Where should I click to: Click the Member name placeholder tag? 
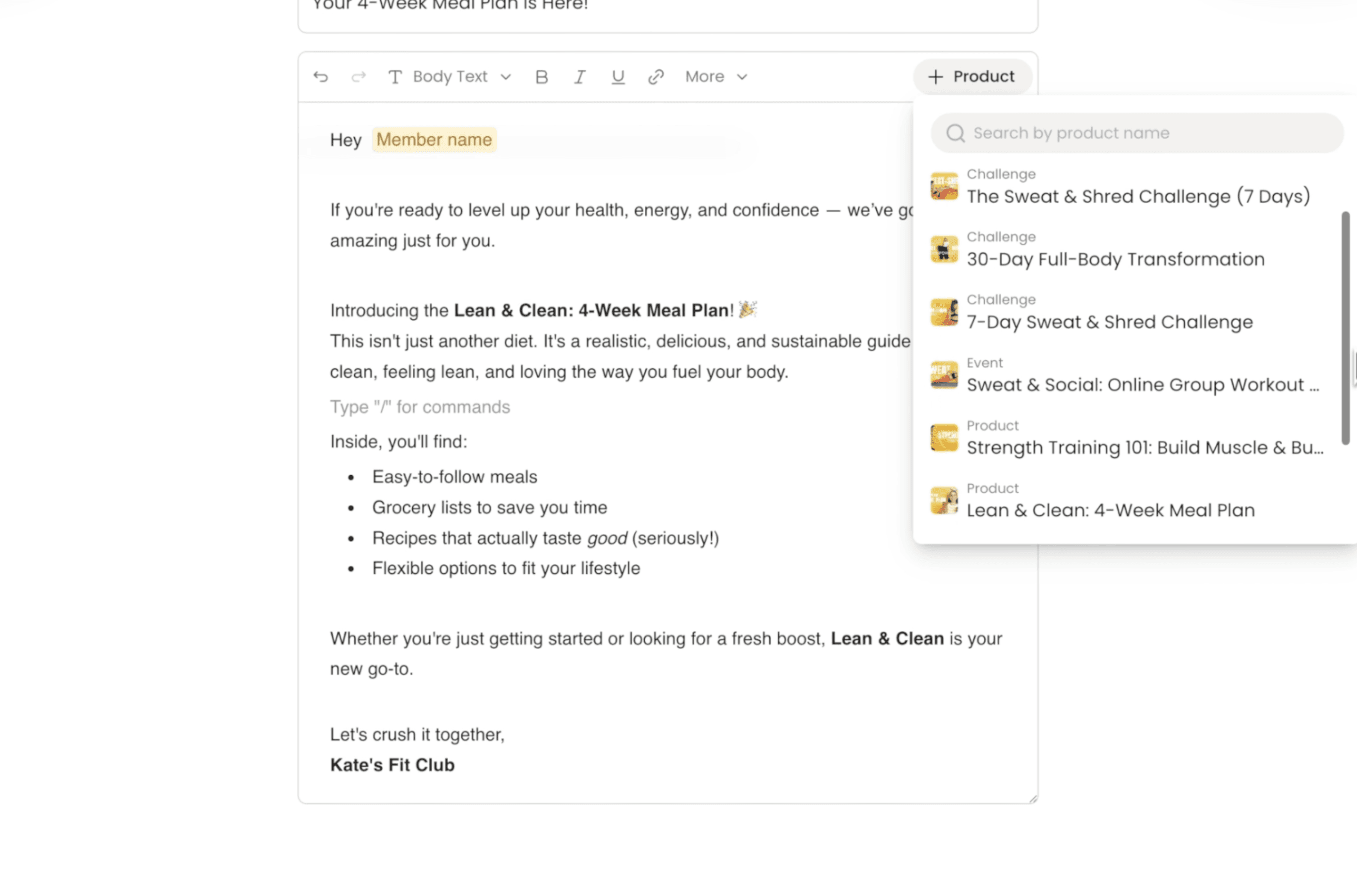click(x=434, y=139)
